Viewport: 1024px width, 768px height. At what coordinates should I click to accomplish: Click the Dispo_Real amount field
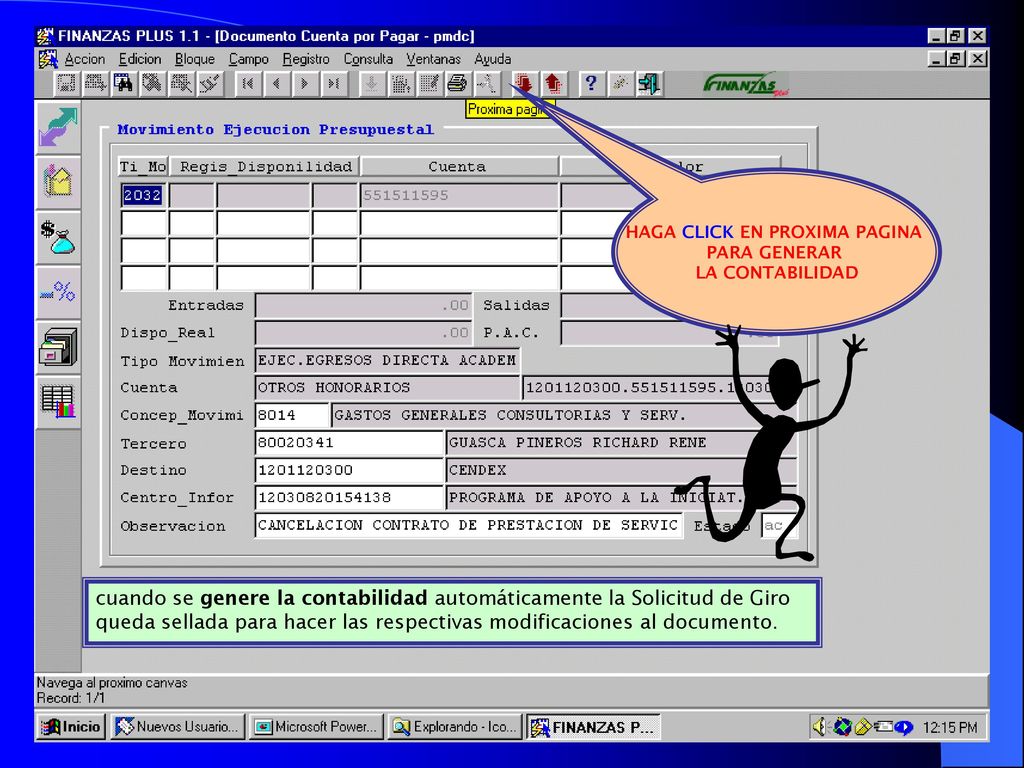pyautogui.click(x=364, y=332)
